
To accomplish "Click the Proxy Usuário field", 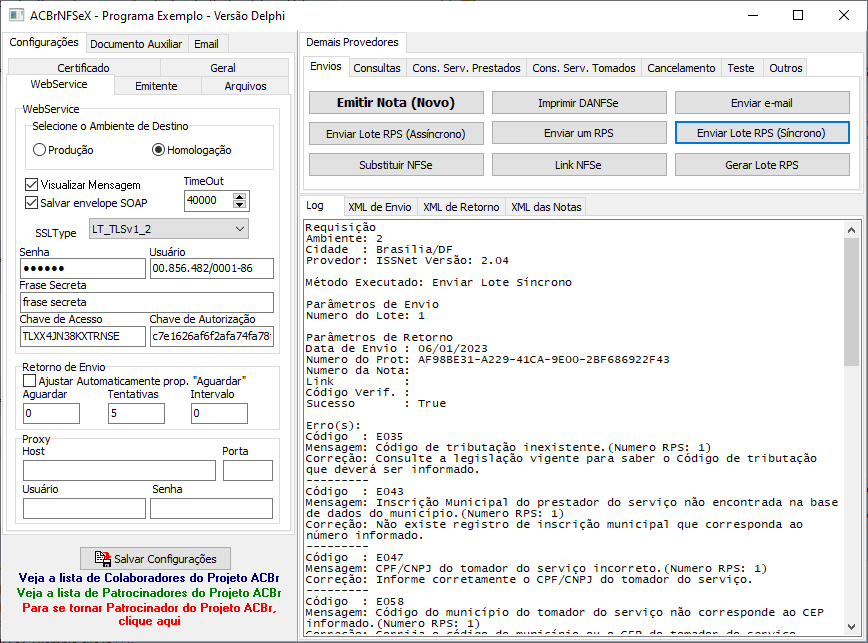I will (x=84, y=508).
